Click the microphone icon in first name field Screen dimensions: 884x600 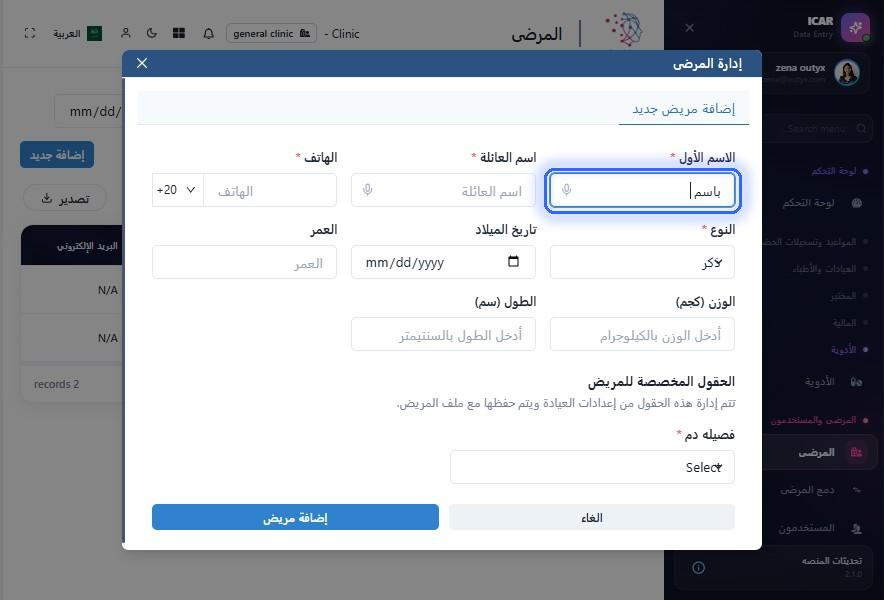coord(567,190)
